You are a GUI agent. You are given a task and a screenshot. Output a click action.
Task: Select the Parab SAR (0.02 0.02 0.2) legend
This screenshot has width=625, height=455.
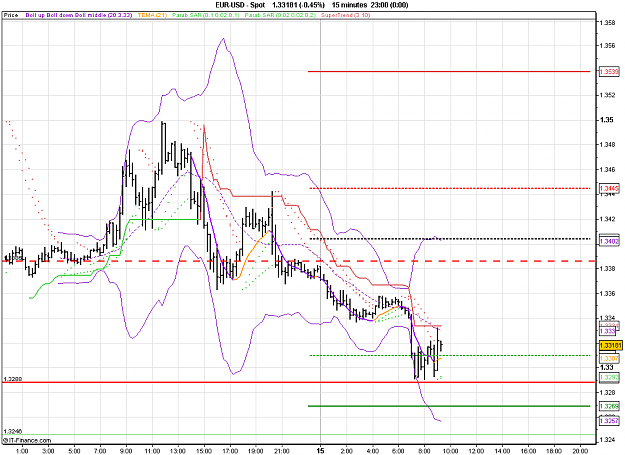(x=280, y=15)
